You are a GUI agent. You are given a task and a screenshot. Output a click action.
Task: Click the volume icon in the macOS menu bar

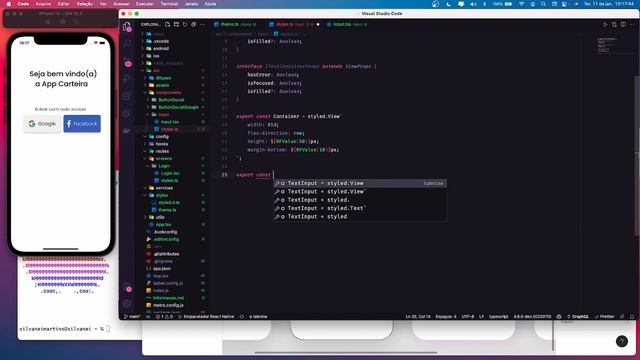473,4
